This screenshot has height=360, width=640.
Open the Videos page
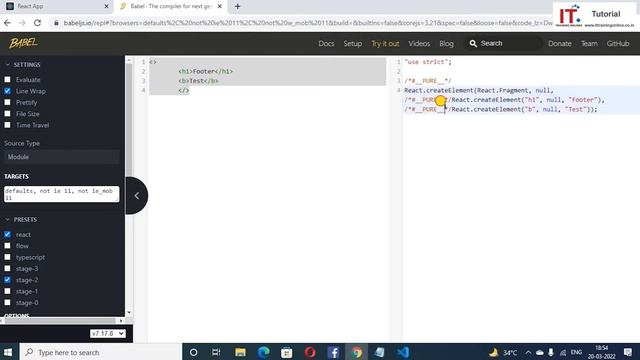[x=419, y=43]
